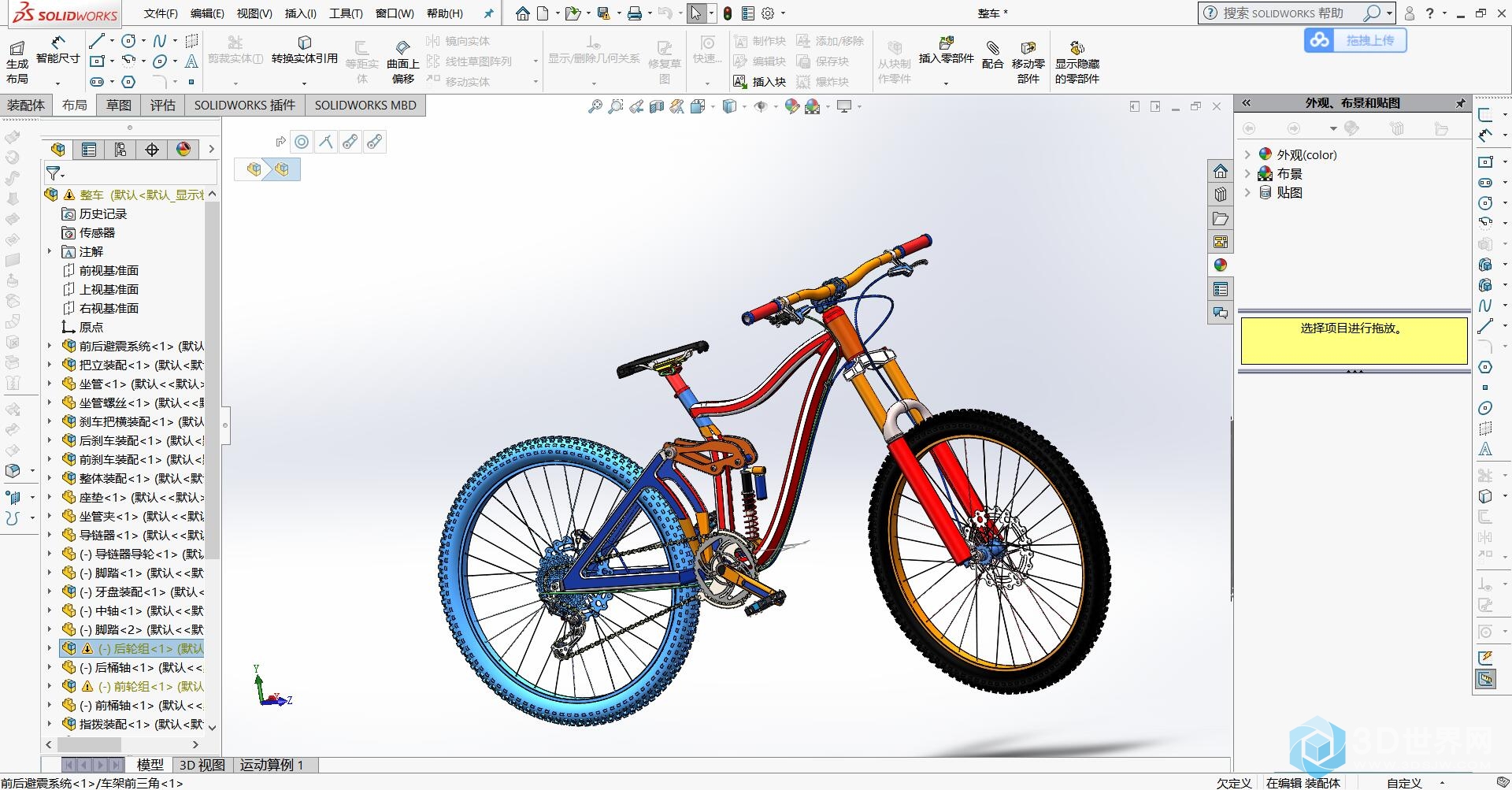Image resolution: width=1512 pixels, height=790 pixels.
Task: Open the 运动算例 1 motion study tab
Action: coord(272,765)
